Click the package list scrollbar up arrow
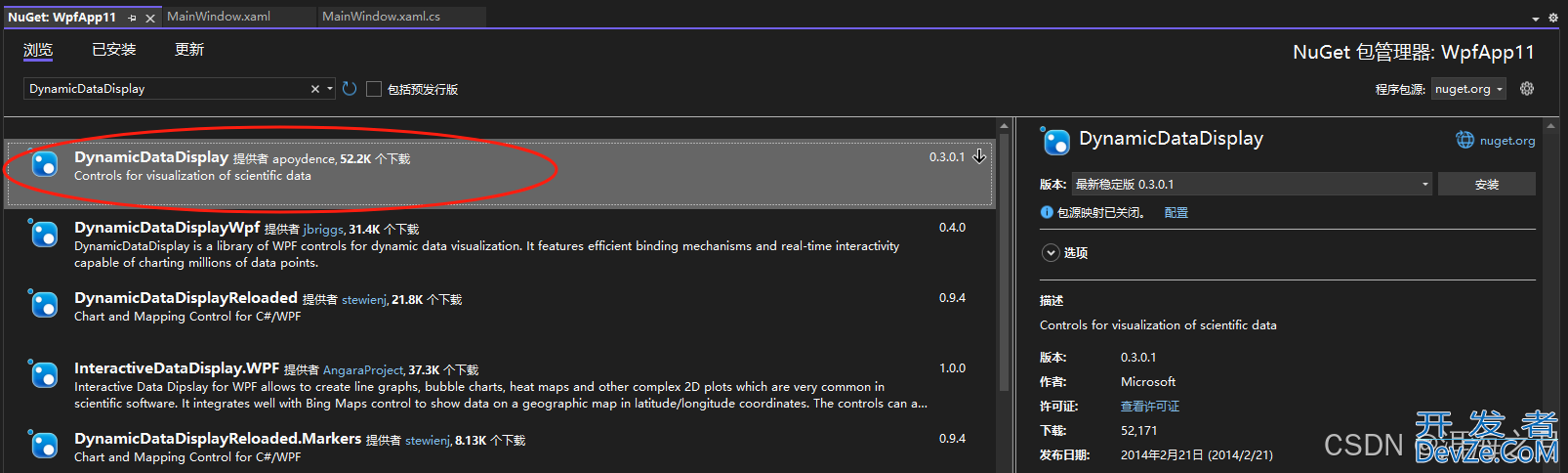This screenshot has width=1568, height=473. (1004, 126)
